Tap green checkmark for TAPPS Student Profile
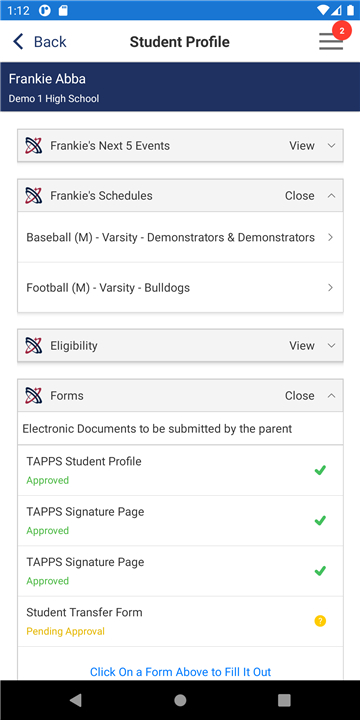360x720 pixels. pos(320,470)
